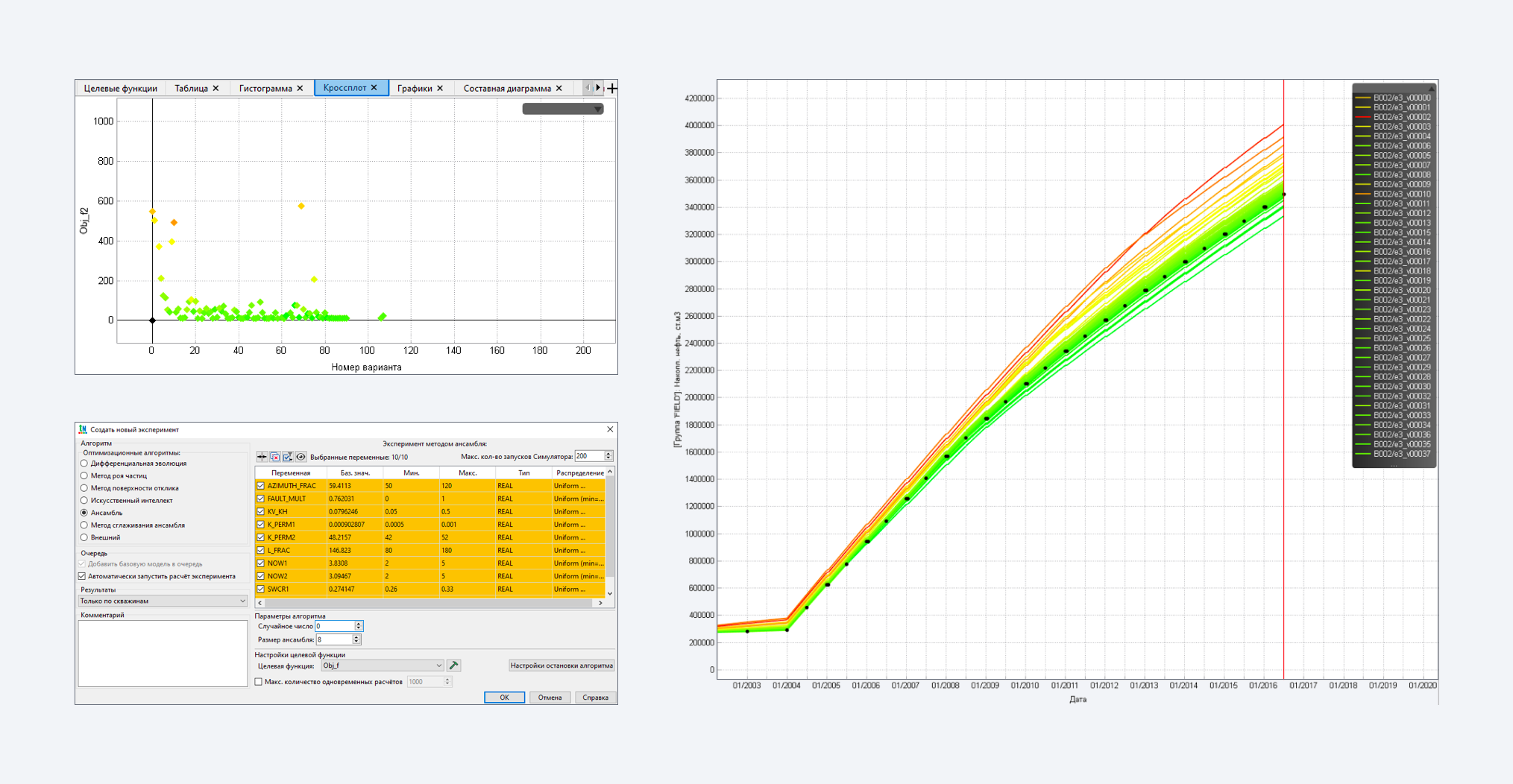1513x784 pixels.
Task: Click the Макс. кол-во запусков Симулятора field
Action: (x=589, y=456)
